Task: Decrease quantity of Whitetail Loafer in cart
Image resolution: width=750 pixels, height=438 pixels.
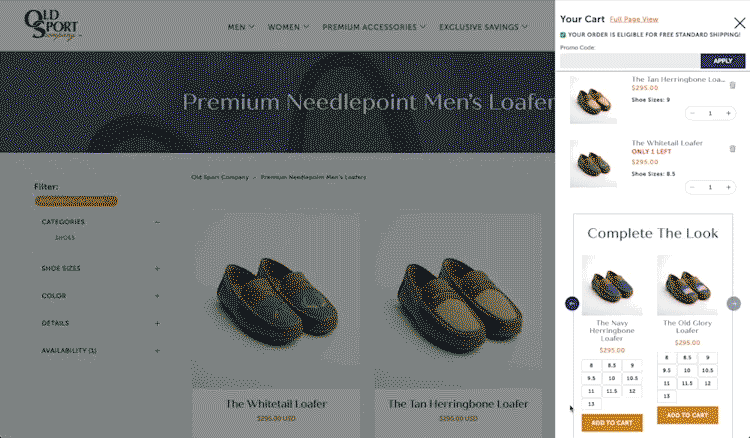Action: coord(690,187)
